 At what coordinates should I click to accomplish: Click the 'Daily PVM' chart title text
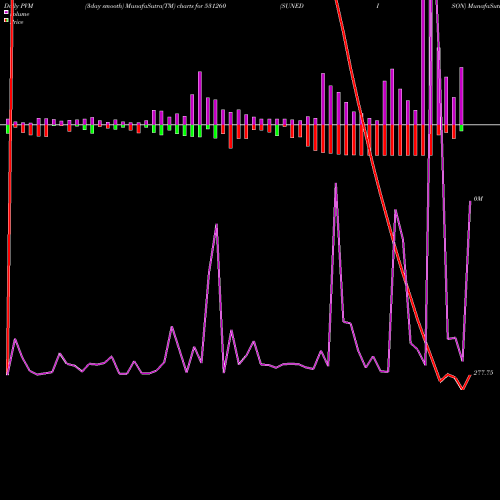coord(19,6)
